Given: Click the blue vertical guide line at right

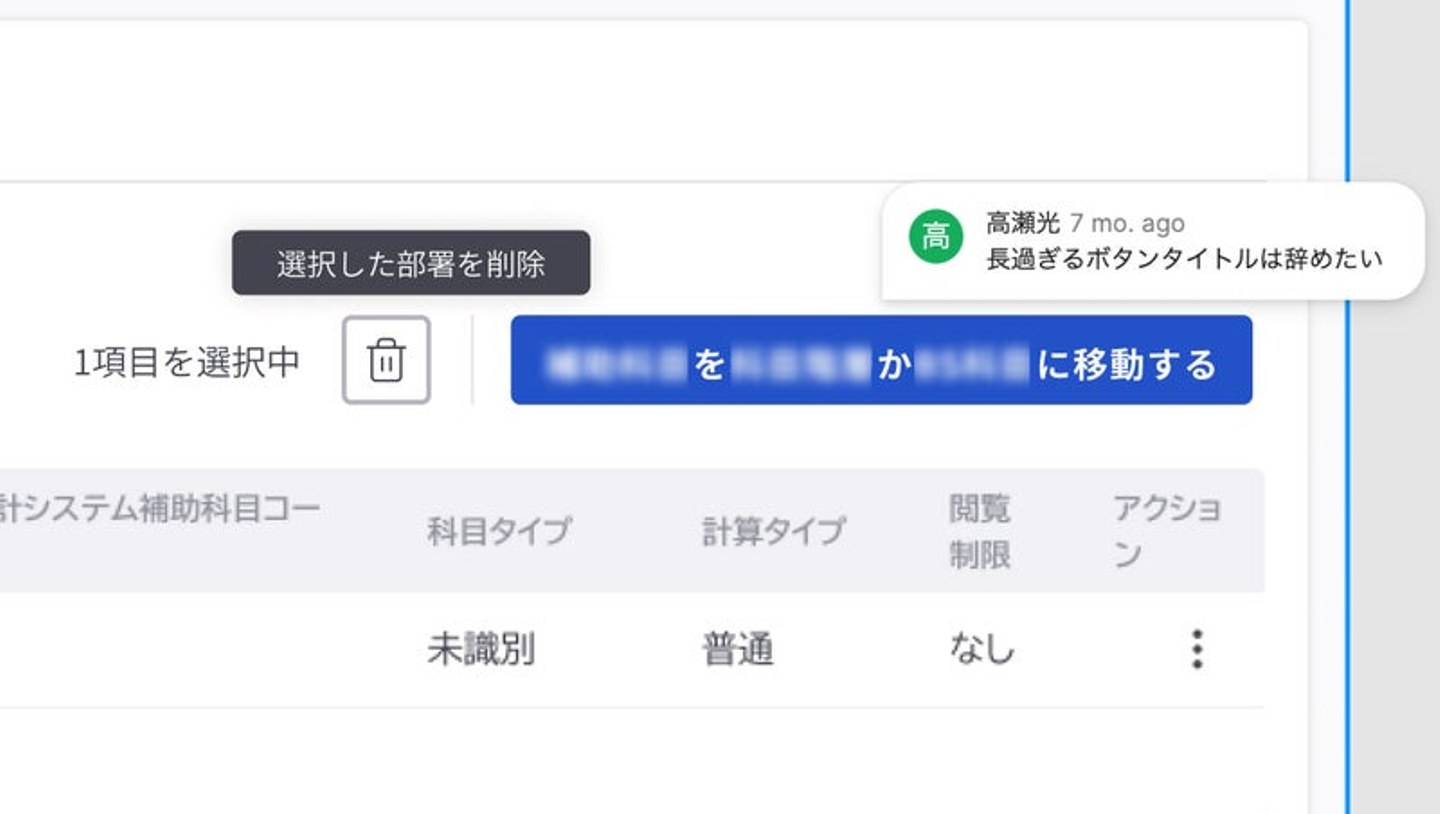Looking at the screenshot, I should click(1347, 500).
